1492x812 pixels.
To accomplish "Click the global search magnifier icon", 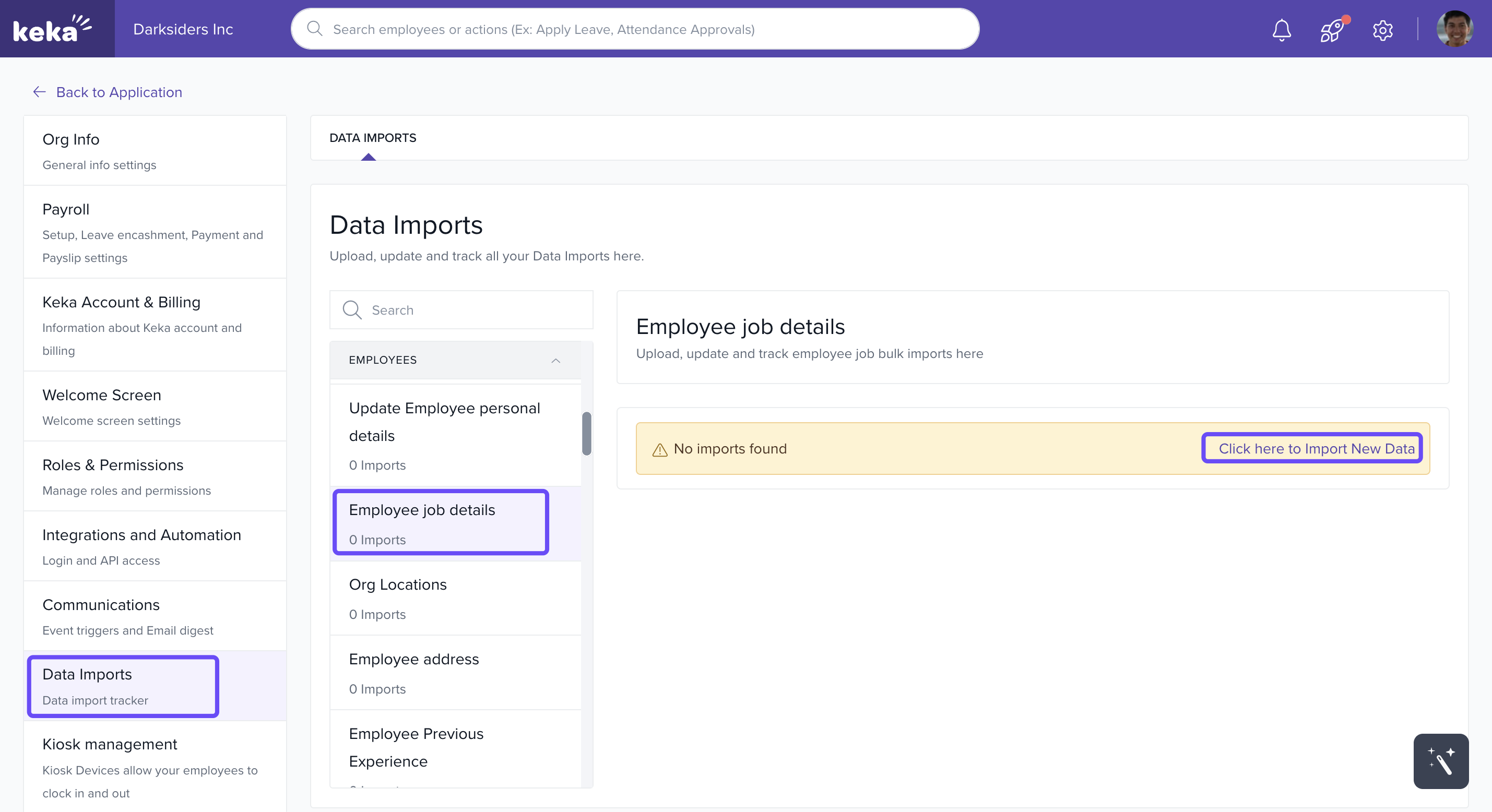I will pos(314,29).
